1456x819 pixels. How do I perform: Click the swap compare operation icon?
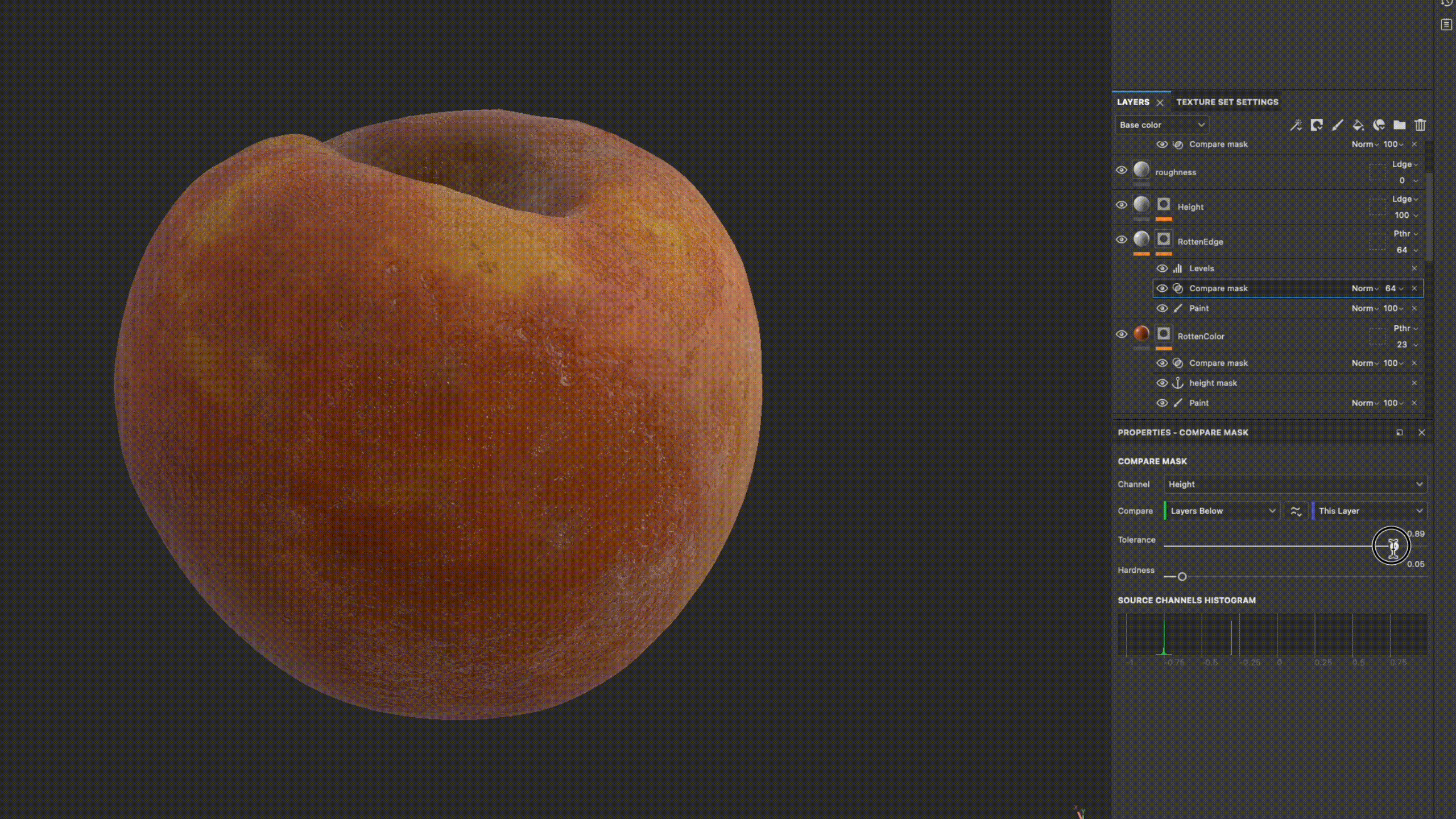coord(1296,511)
